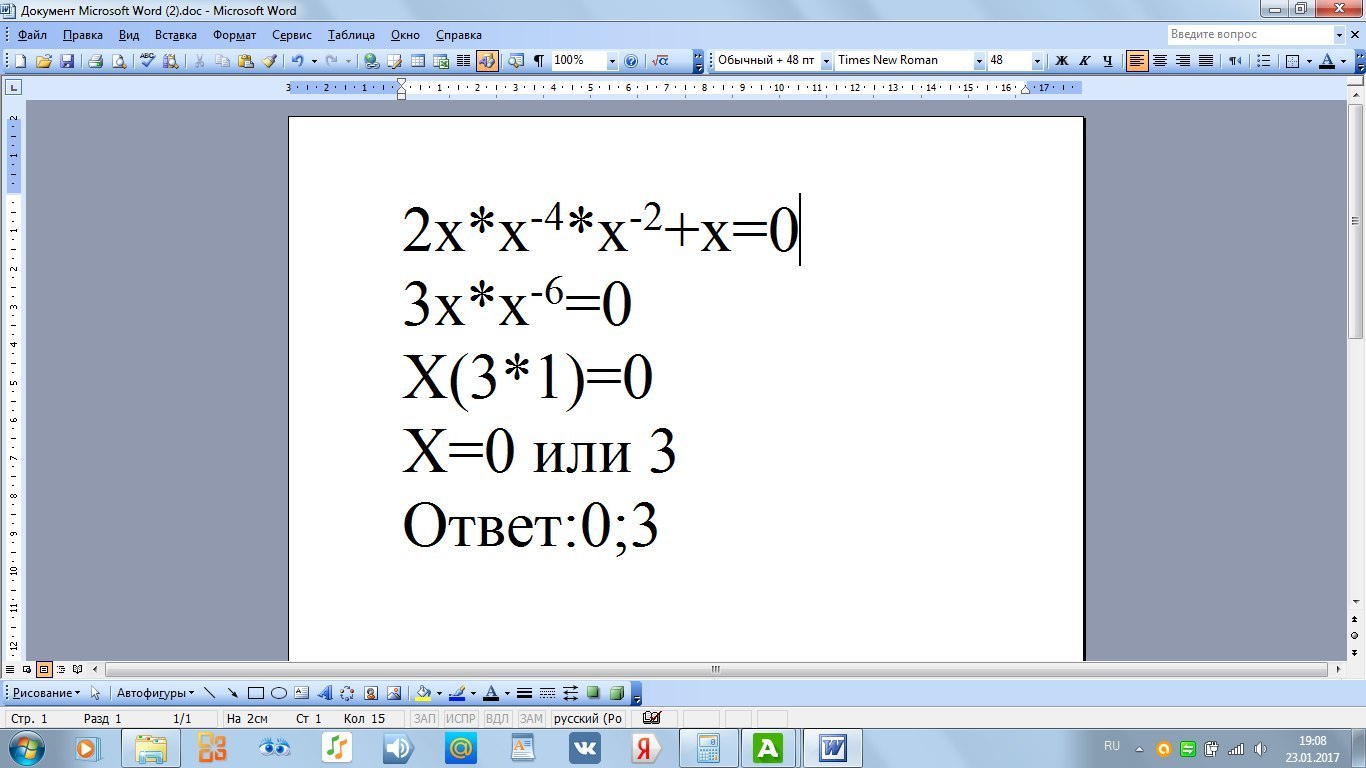Open the font size 48 dropdown

pos(1037,61)
